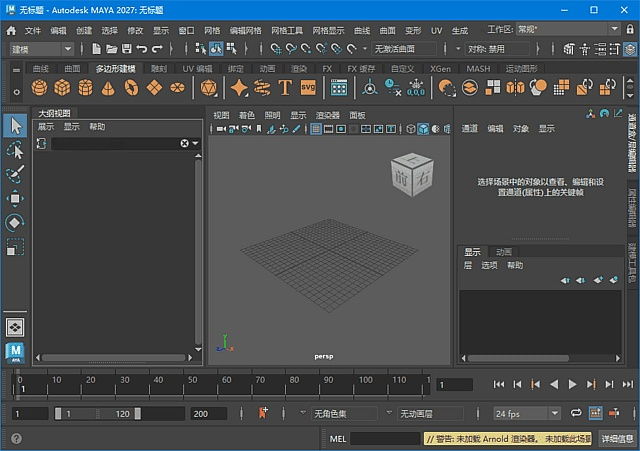The width and height of the screenshot is (640, 451).
Task: Choose the Lasso selection tool
Action: point(15,150)
